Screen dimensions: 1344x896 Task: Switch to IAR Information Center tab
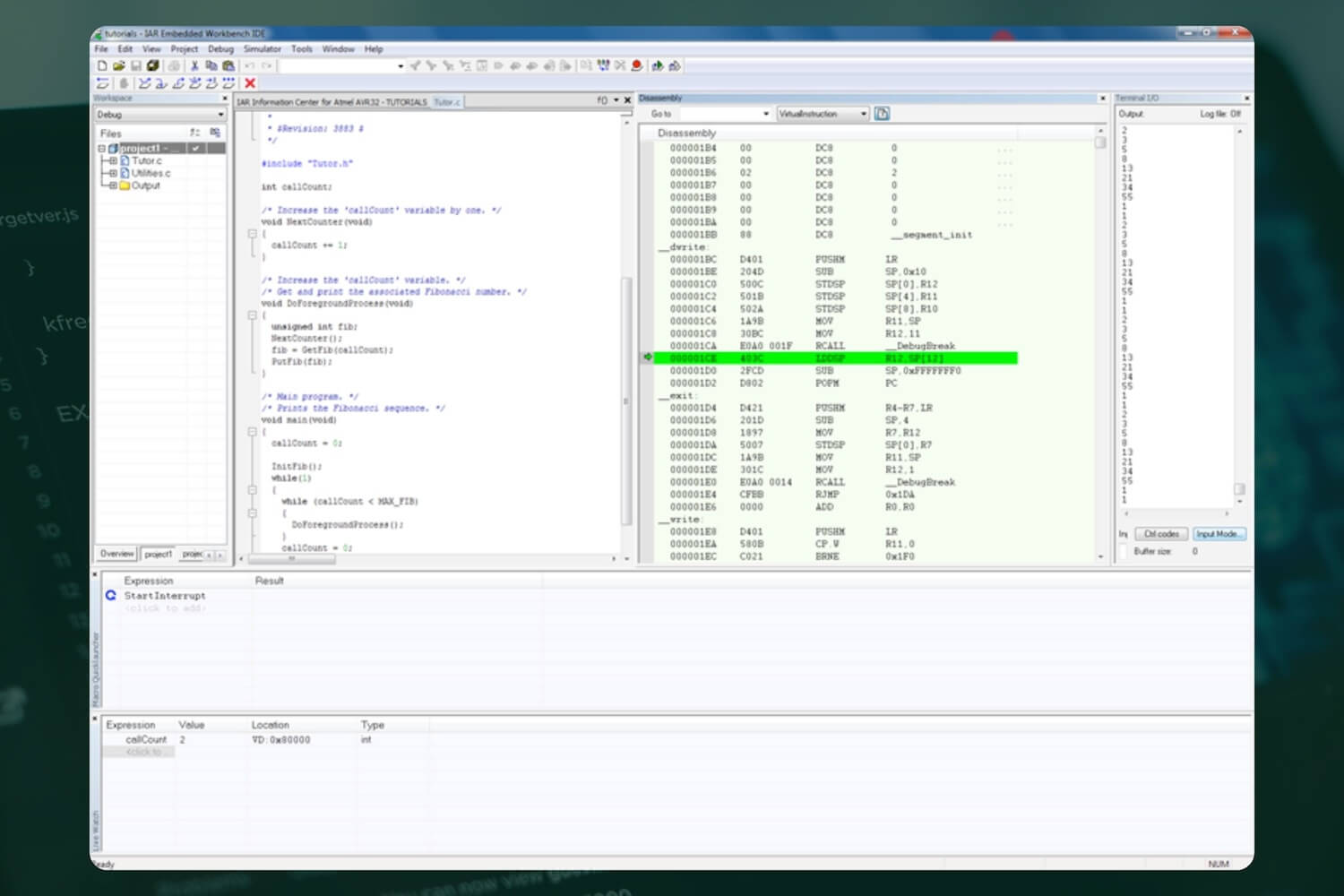click(332, 102)
